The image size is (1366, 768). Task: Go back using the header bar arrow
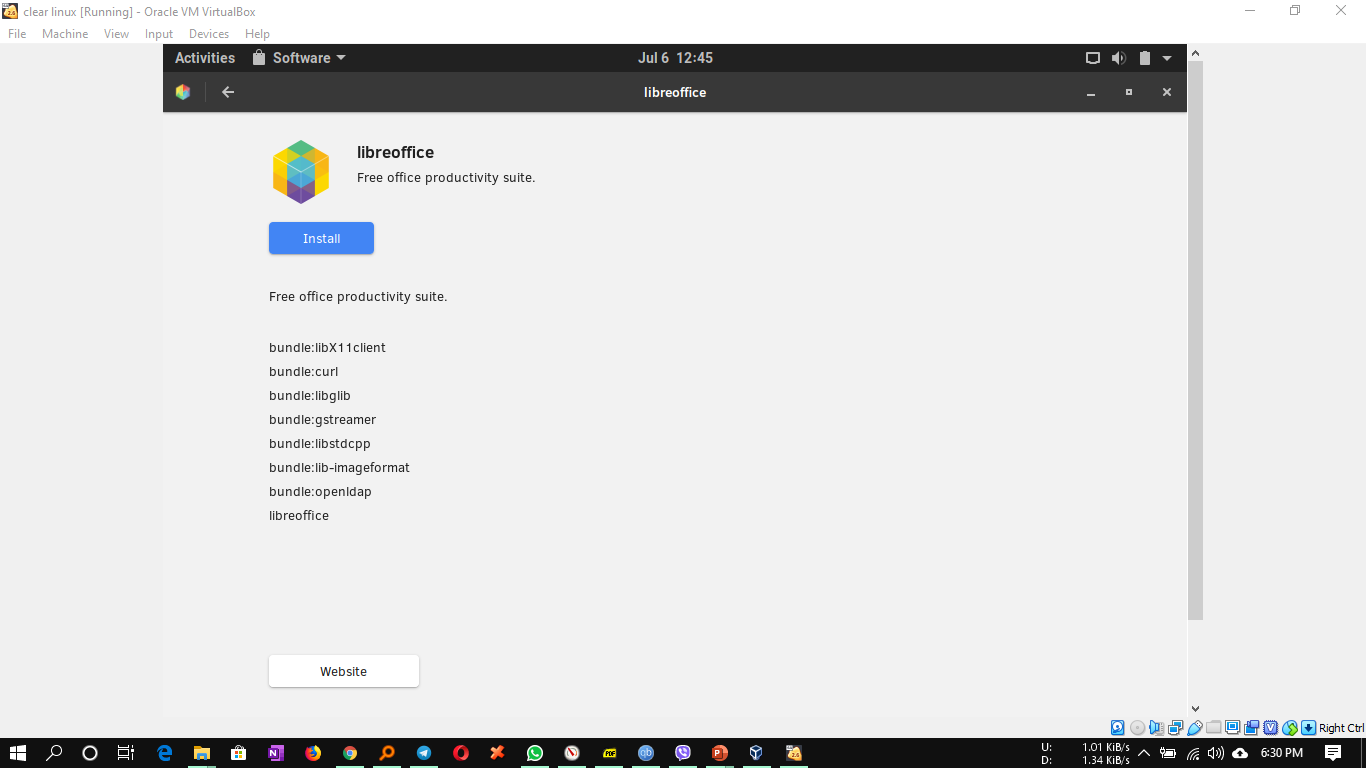point(227,92)
